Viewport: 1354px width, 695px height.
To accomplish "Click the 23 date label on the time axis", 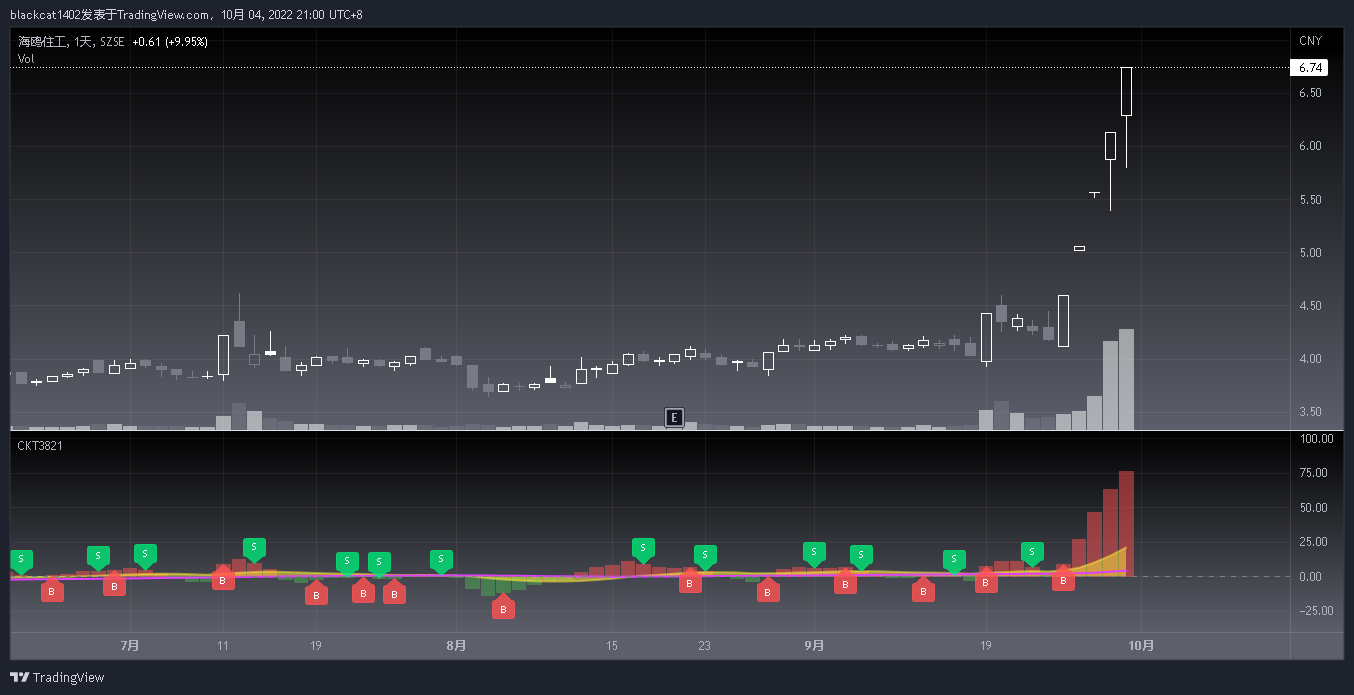I will click(x=705, y=646).
